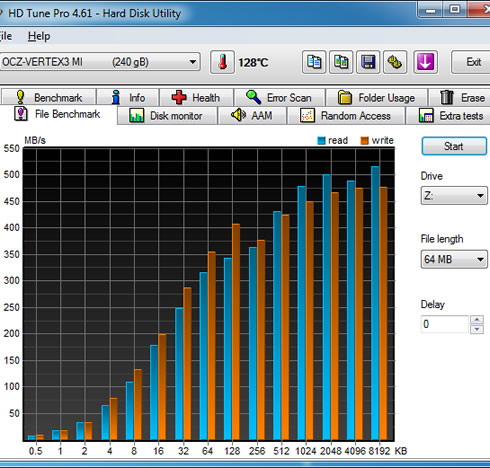Select the Random Access tab
This screenshot has height=468, width=490.
tap(346, 116)
